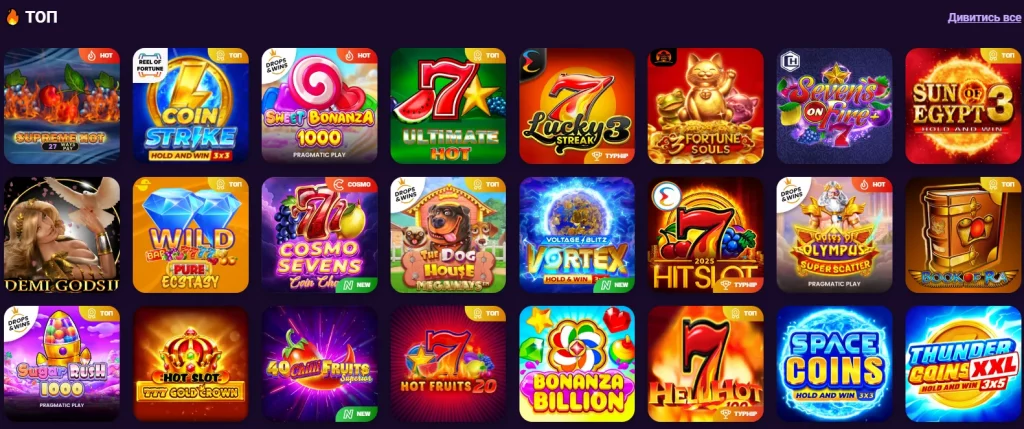Choose Sevens on Fire game
This screenshot has height=429, width=1024.
834,105
